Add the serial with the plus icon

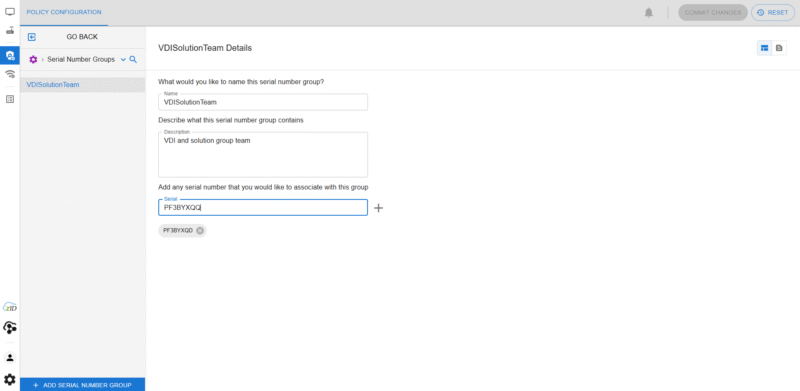(x=379, y=208)
